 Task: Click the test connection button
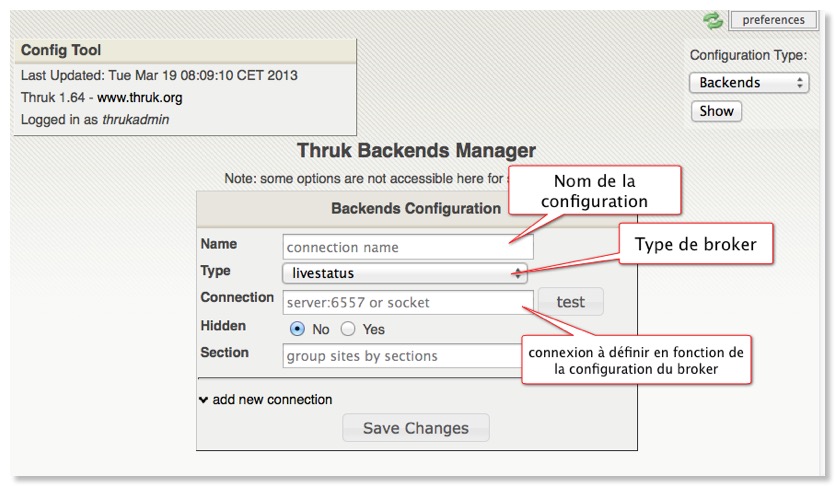coord(570,302)
